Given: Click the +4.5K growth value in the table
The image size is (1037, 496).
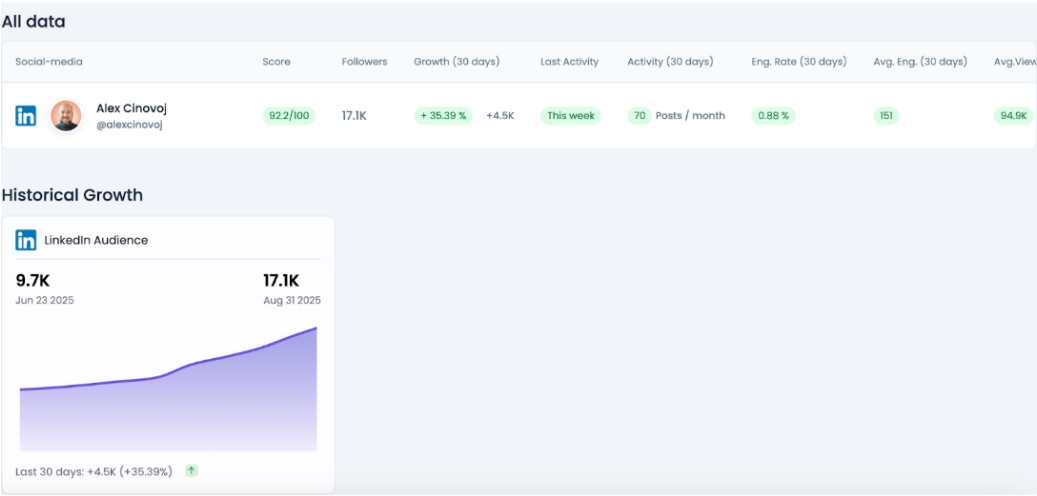Looking at the screenshot, I should [500, 116].
